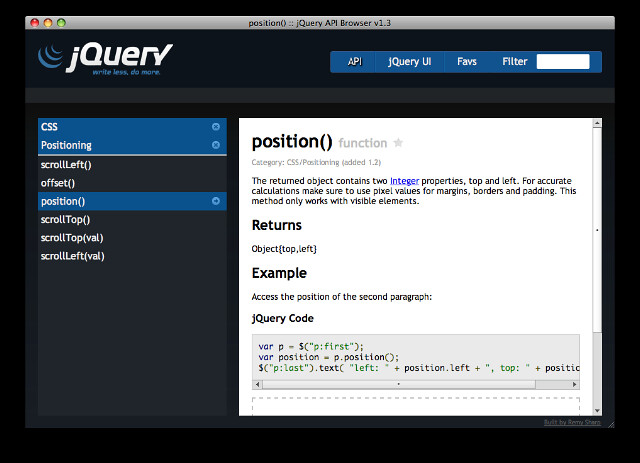The height and width of the screenshot is (463, 640).
Task: Open the Favs tab
Action: pyautogui.click(x=467, y=62)
